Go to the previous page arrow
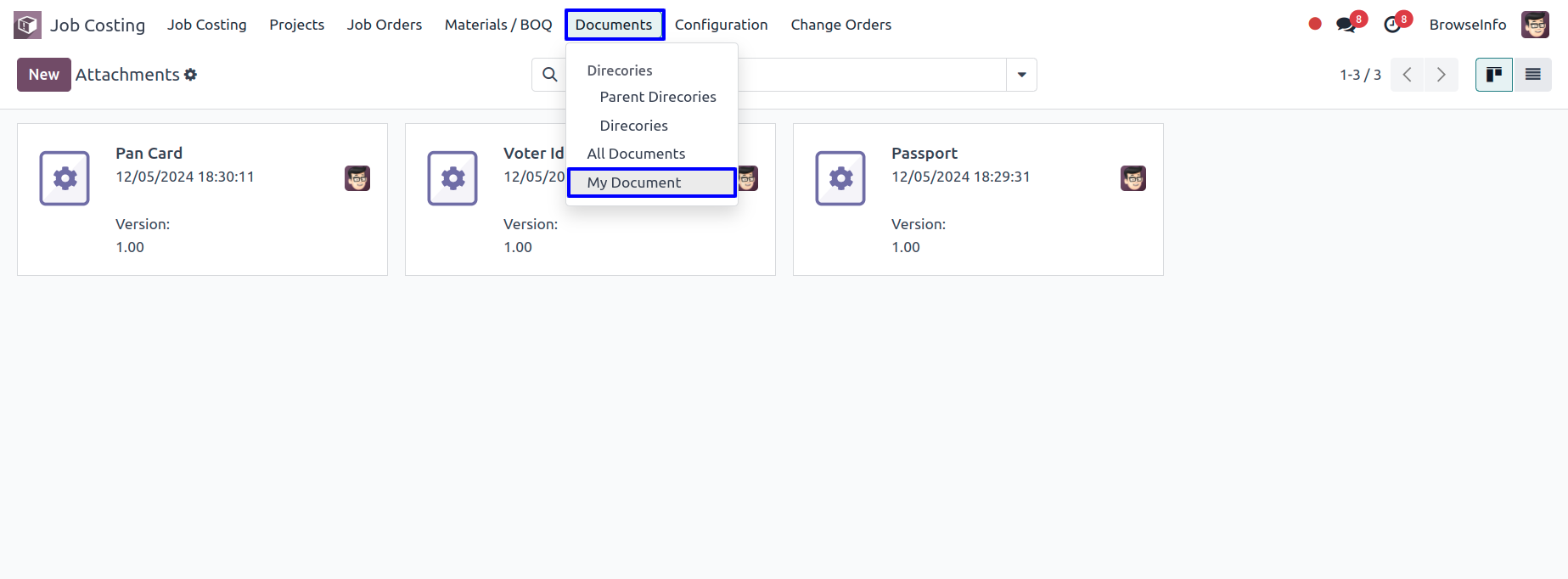This screenshot has width=1568, height=579. click(1408, 75)
